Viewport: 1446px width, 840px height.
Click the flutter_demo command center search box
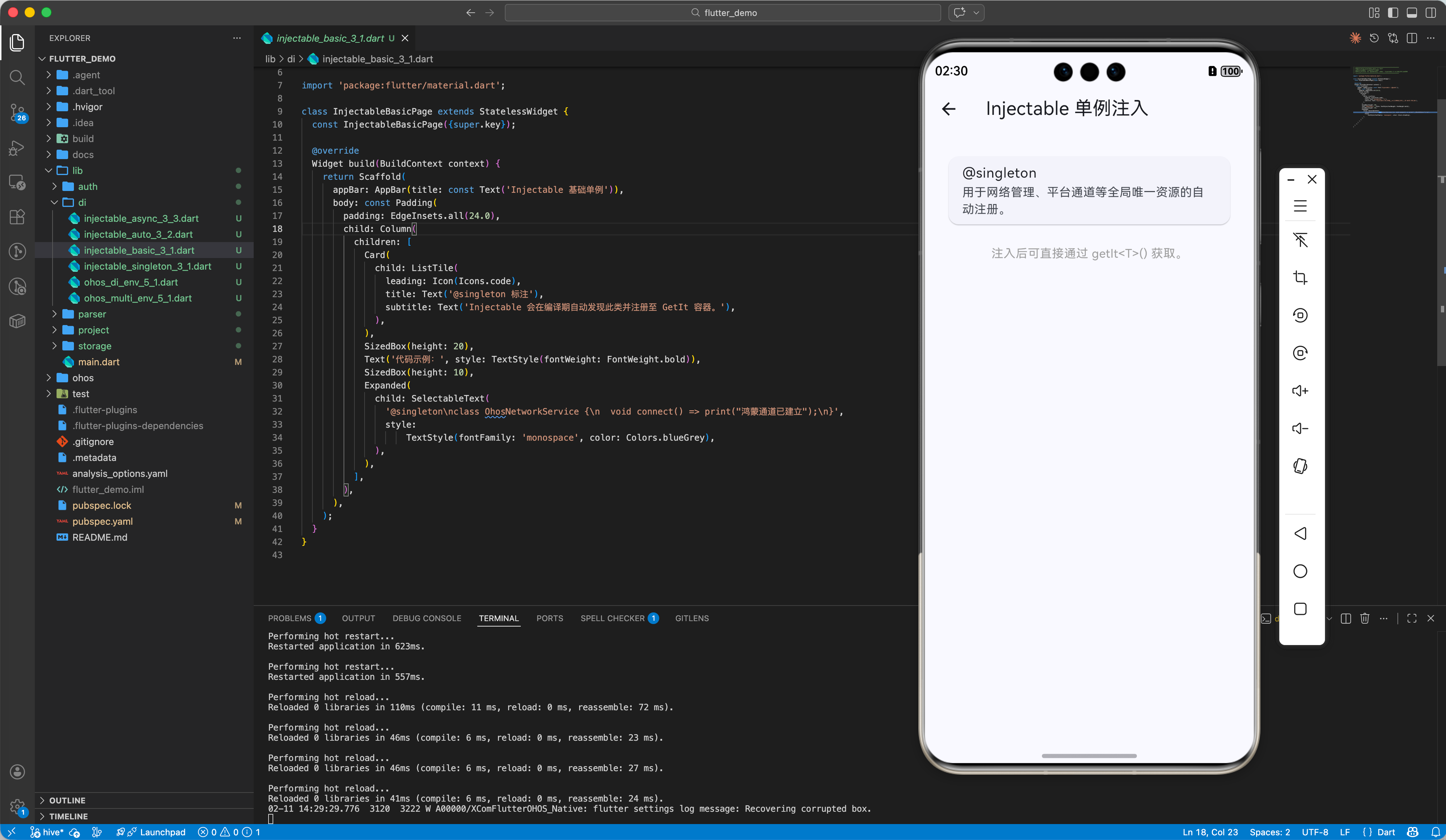[722, 13]
